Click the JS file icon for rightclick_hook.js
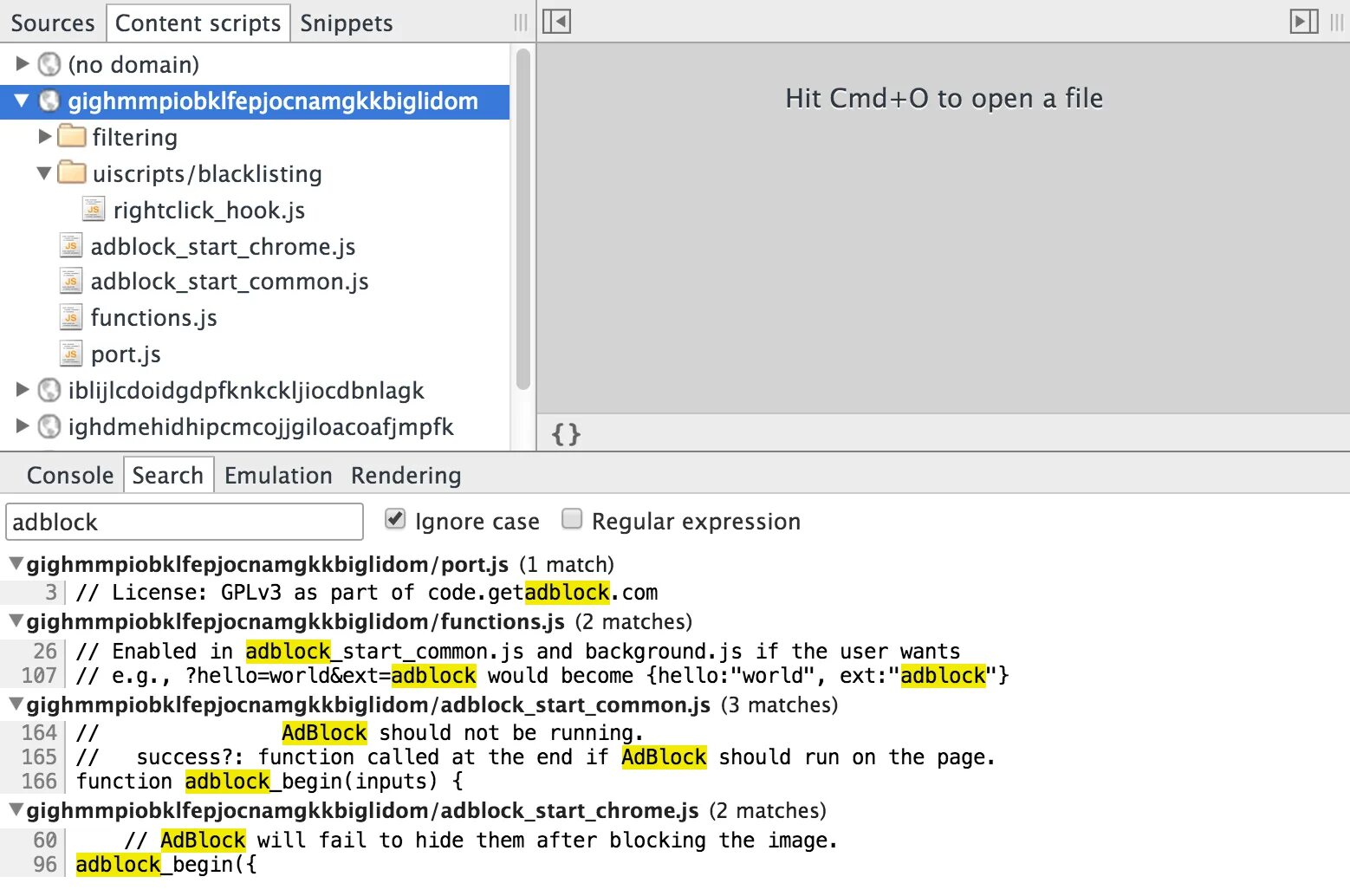 click(94, 209)
